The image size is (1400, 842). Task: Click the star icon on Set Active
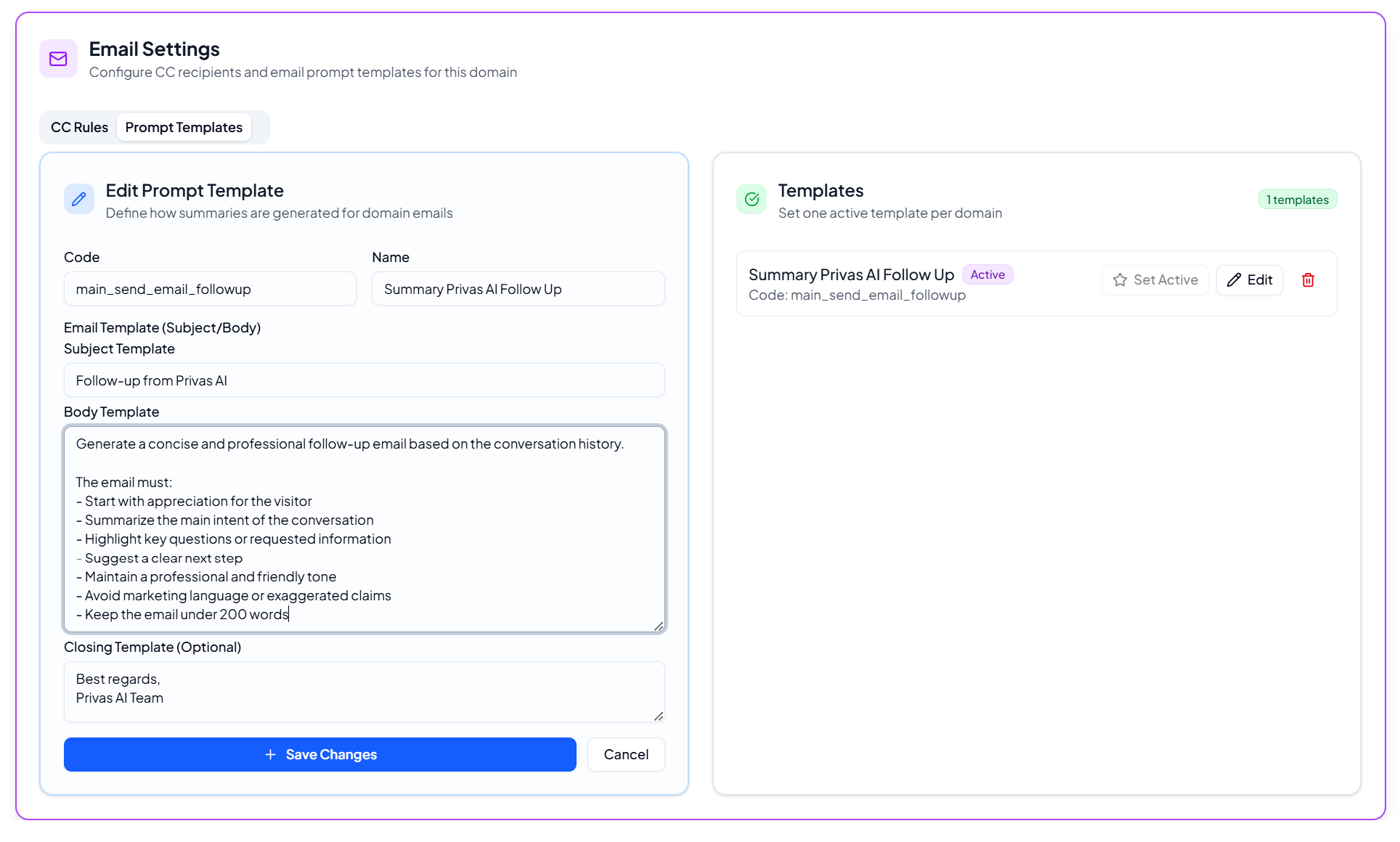click(1120, 280)
